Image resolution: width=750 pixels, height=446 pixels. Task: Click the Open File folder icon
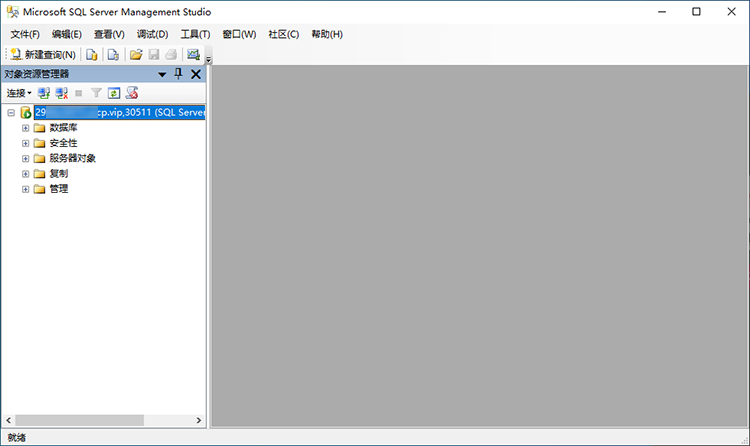click(x=136, y=54)
